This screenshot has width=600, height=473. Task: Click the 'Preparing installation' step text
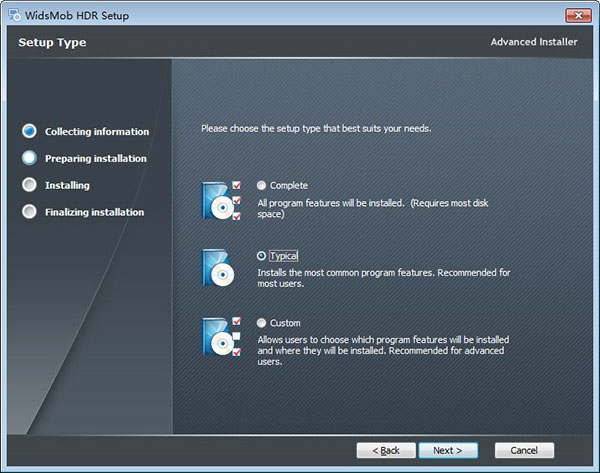[96, 158]
